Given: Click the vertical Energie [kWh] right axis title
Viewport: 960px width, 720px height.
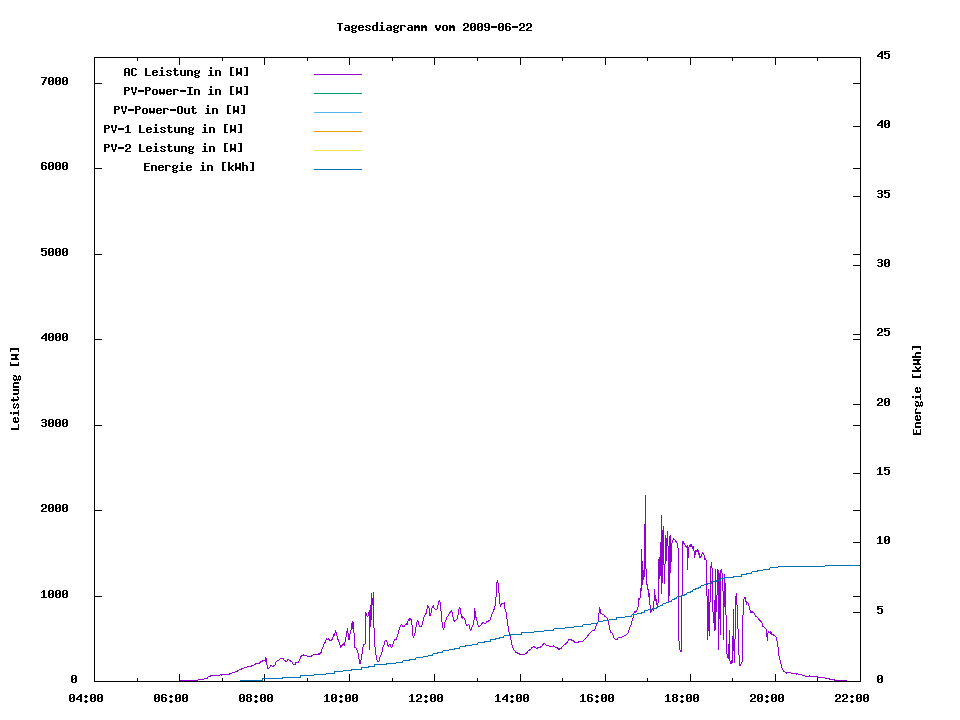Looking at the screenshot, I should [917, 390].
